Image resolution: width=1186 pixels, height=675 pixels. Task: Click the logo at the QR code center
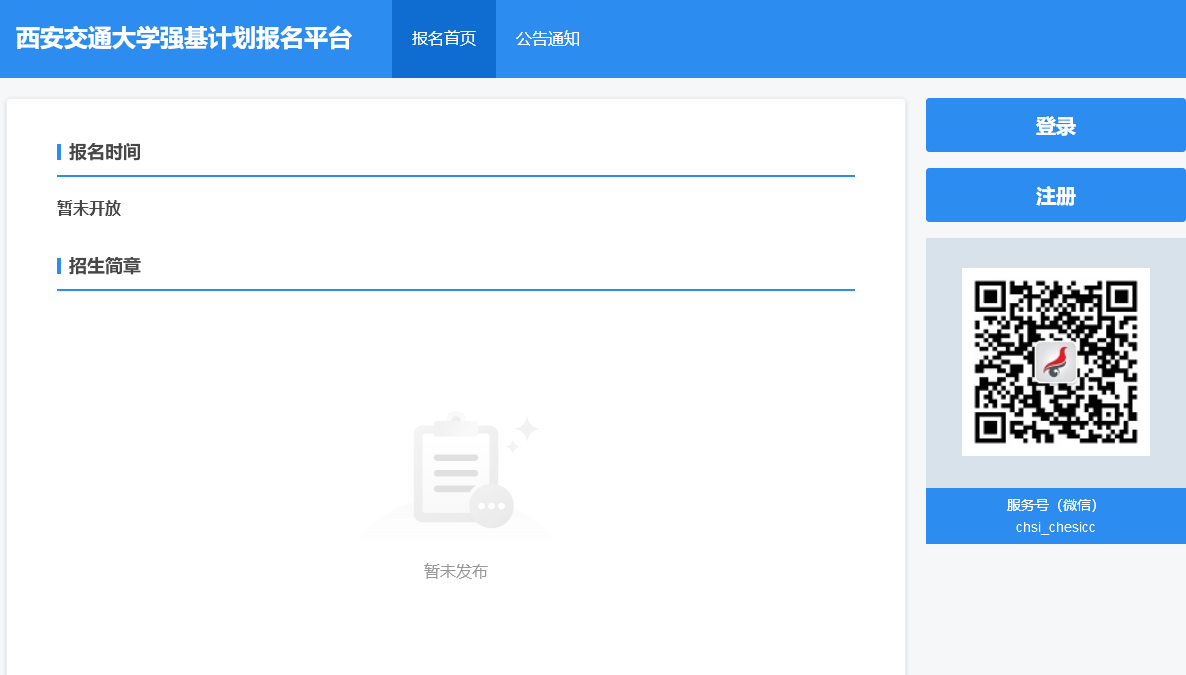(1055, 361)
